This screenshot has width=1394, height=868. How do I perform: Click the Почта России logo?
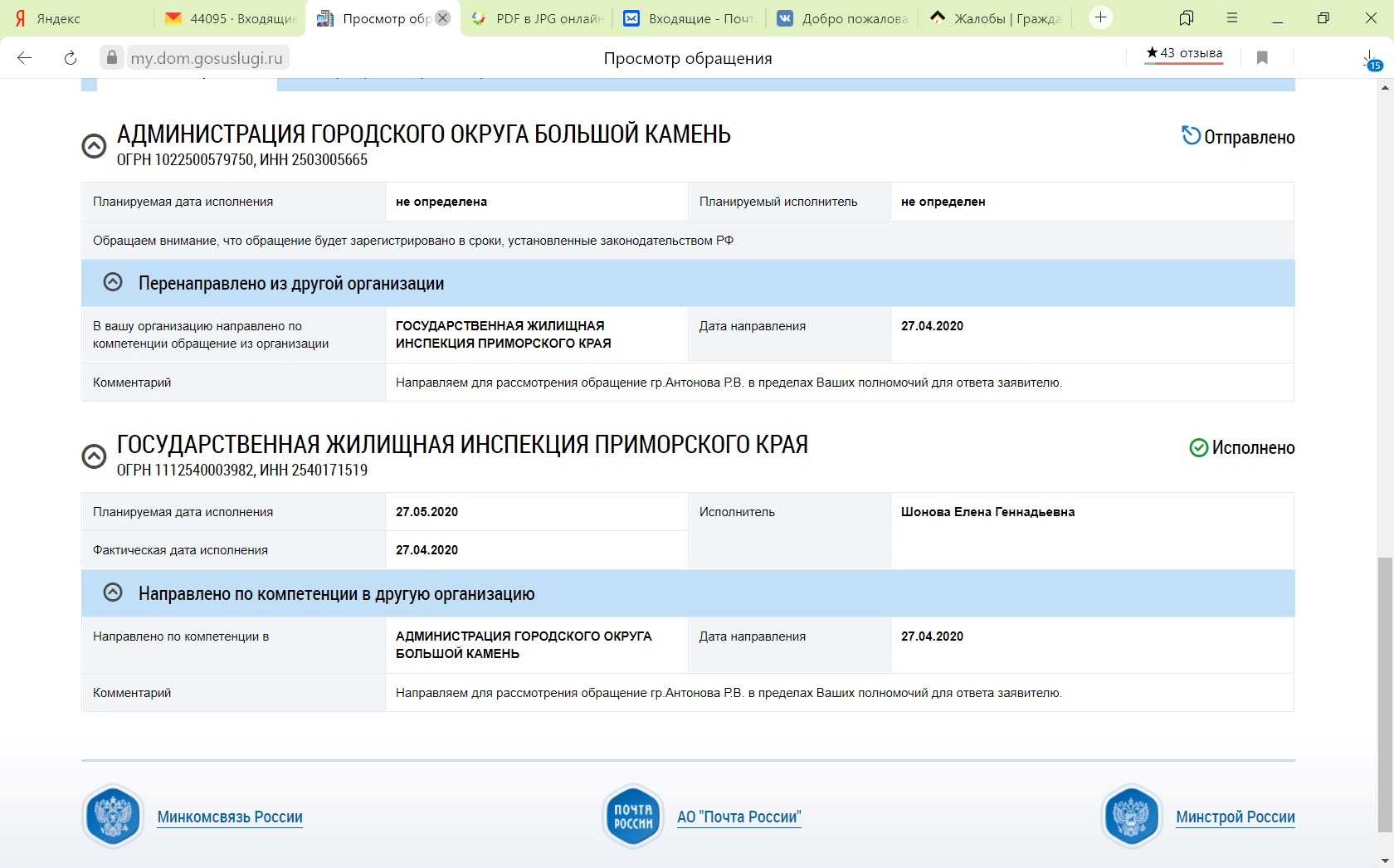tap(633, 817)
